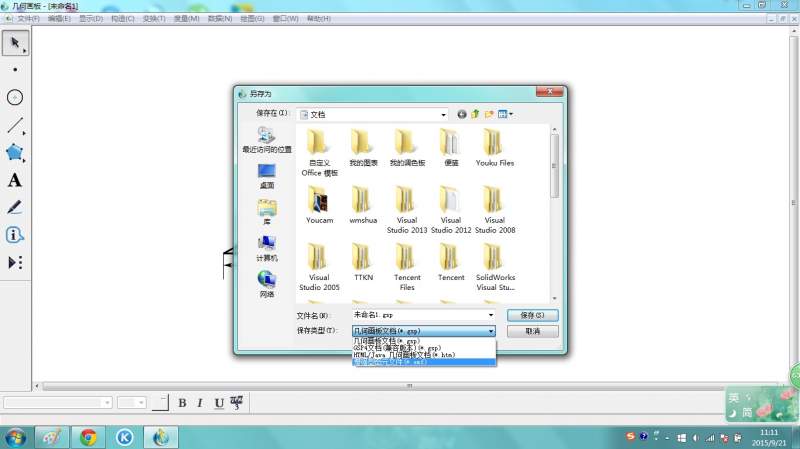The image size is (800, 449).
Task: Select the Straightedge line tool
Action: pos(15,125)
